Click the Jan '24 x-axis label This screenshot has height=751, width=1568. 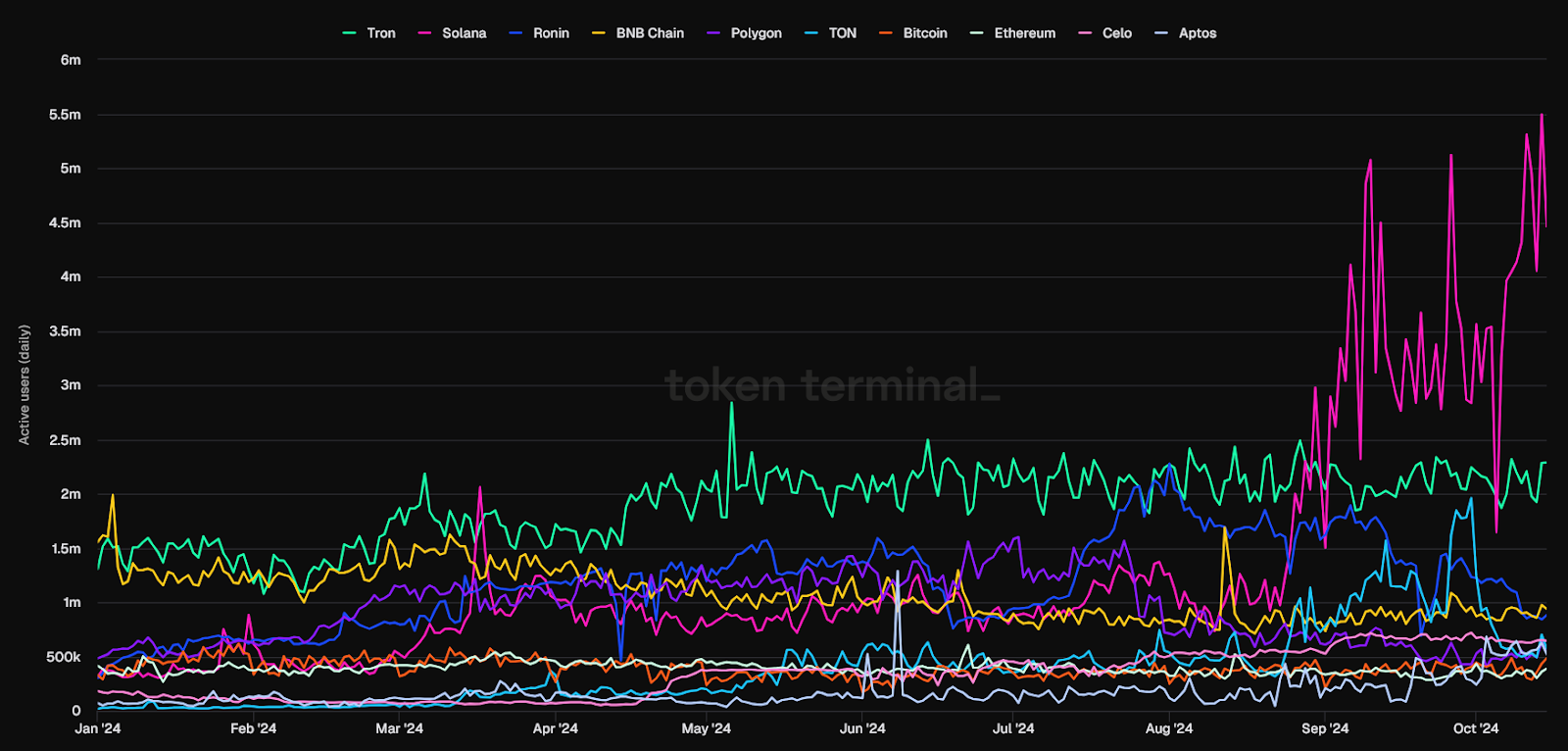(x=98, y=728)
